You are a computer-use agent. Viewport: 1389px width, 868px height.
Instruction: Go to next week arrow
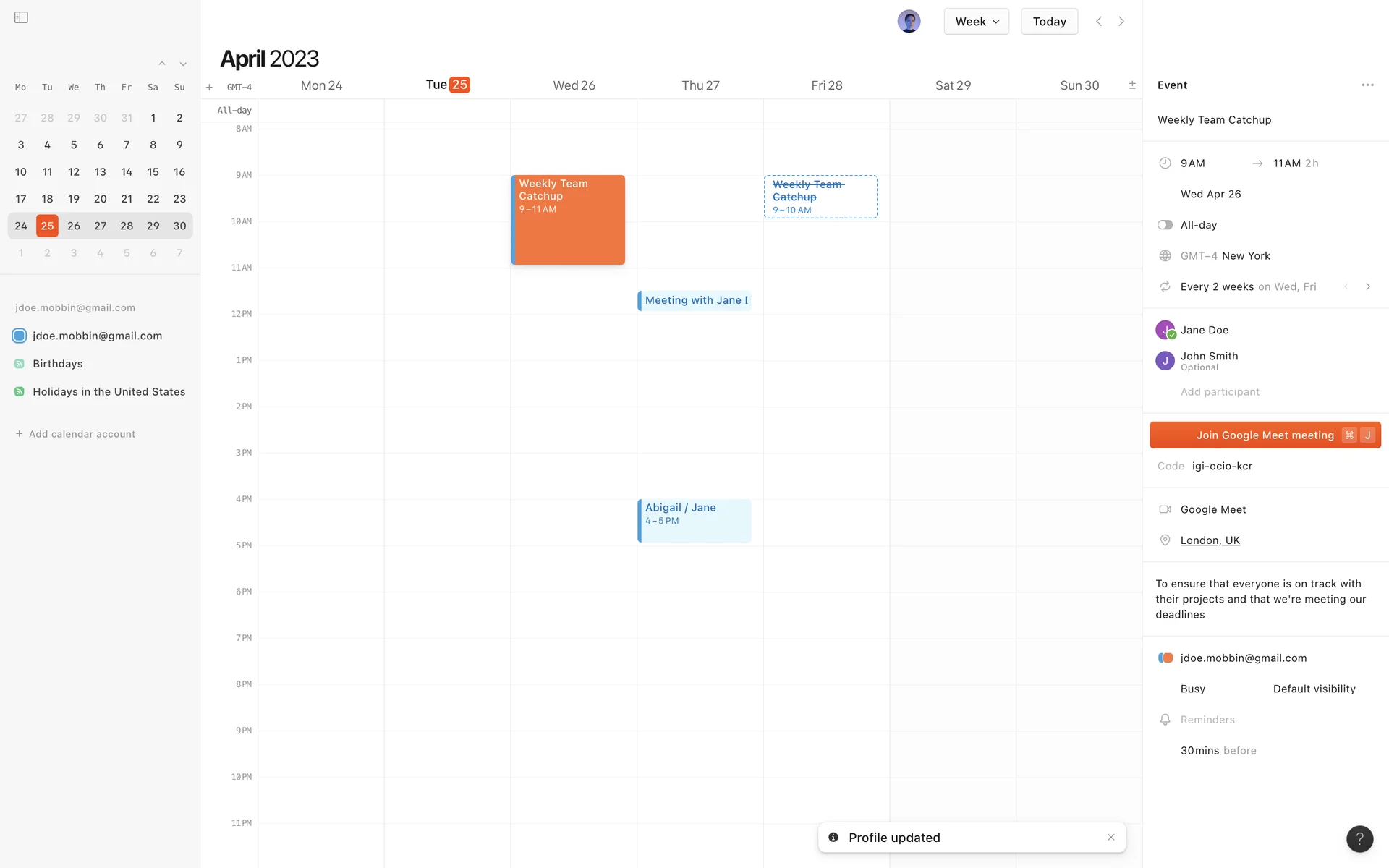pyautogui.click(x=1121, y=22)
